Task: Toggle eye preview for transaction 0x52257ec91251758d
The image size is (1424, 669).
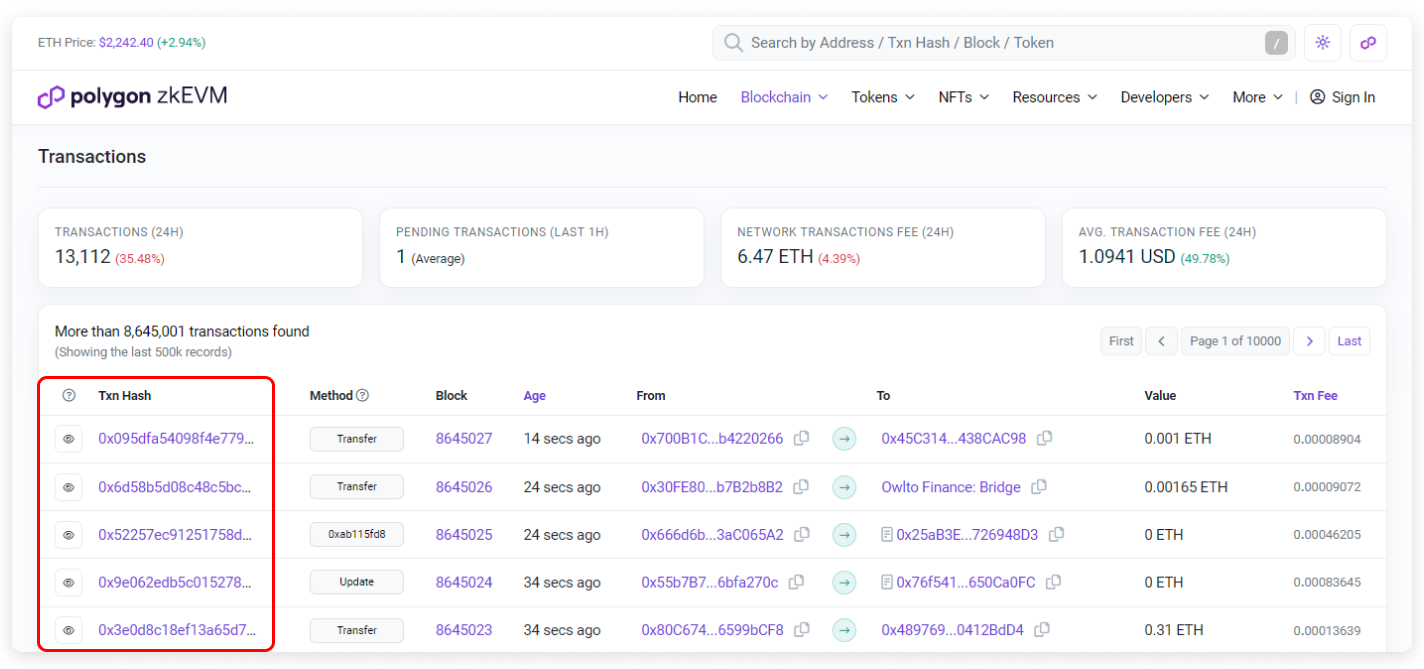Action: pyautogui.click(x=69, y=535)
